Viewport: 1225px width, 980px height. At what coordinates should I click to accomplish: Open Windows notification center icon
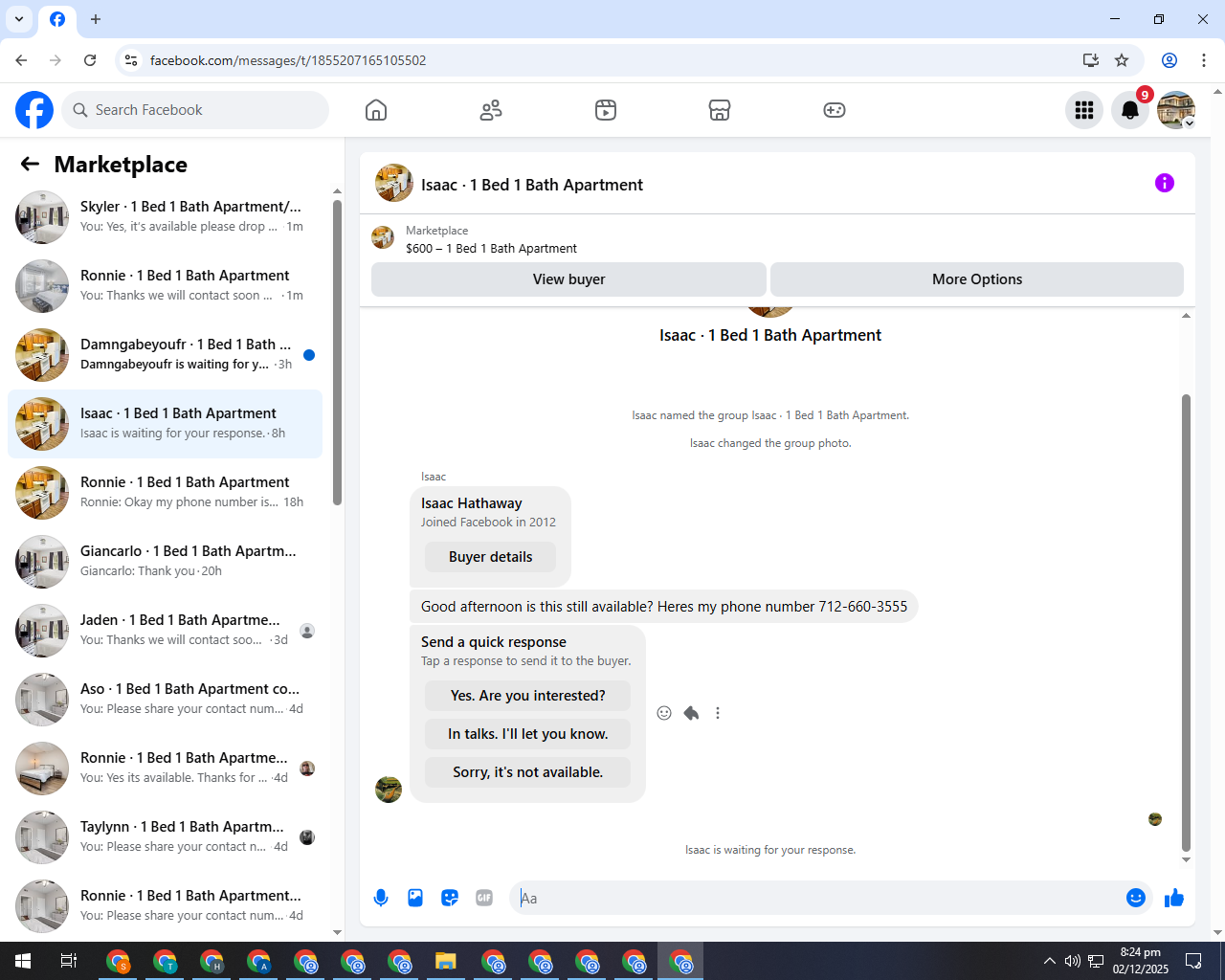point(1193,961)
